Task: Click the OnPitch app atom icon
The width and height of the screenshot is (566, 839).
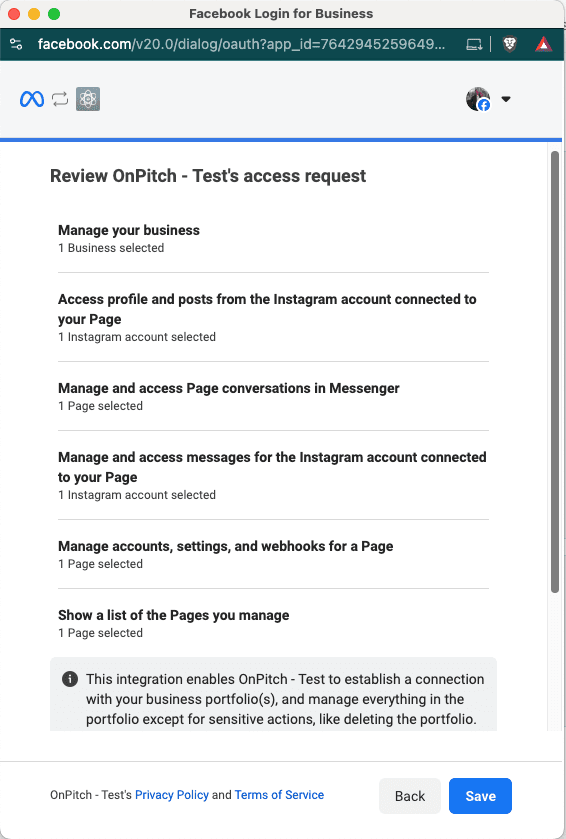Action: pyautogui.click(x=88, y=99)
